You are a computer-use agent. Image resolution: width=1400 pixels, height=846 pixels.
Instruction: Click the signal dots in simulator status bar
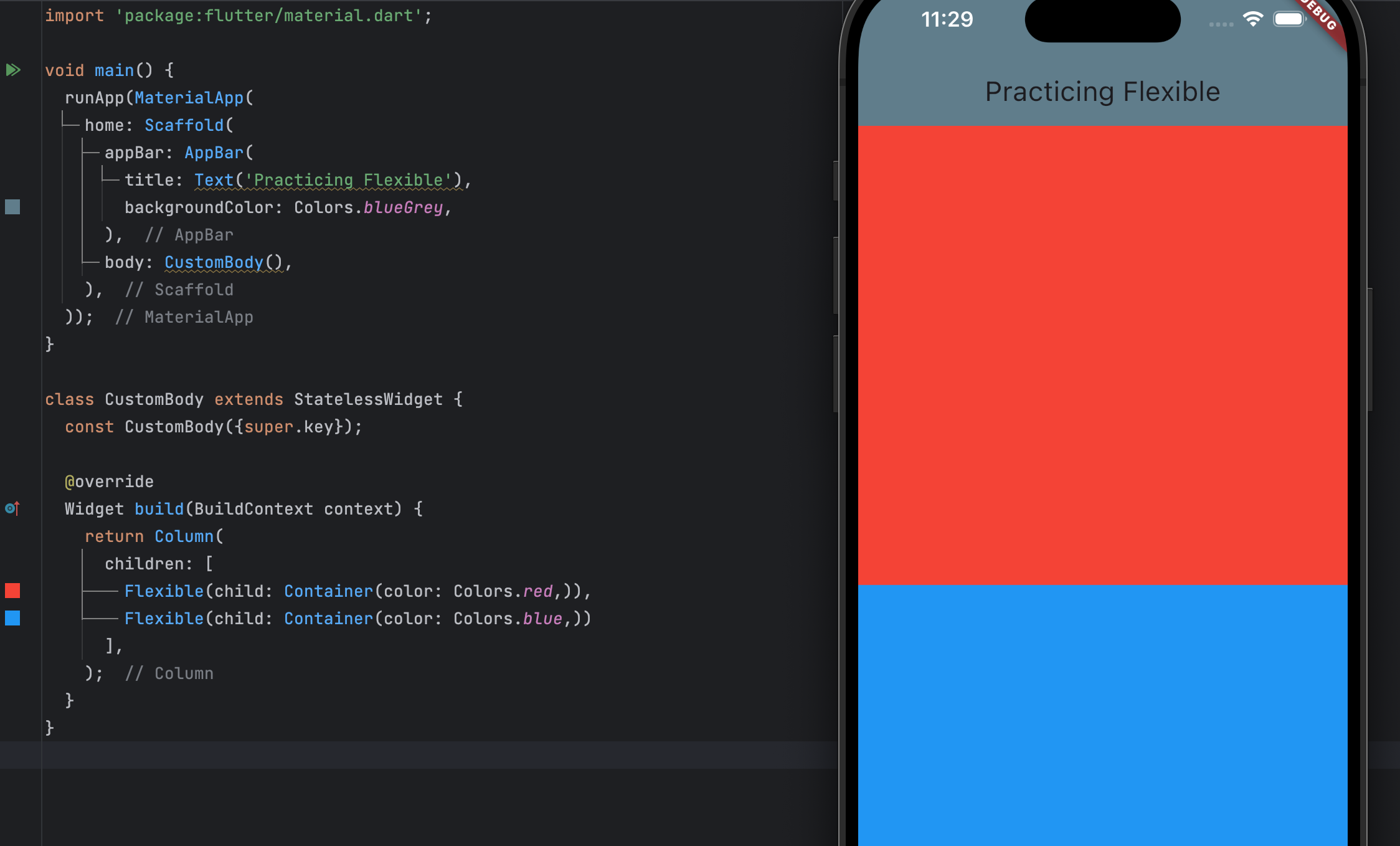1221,24
